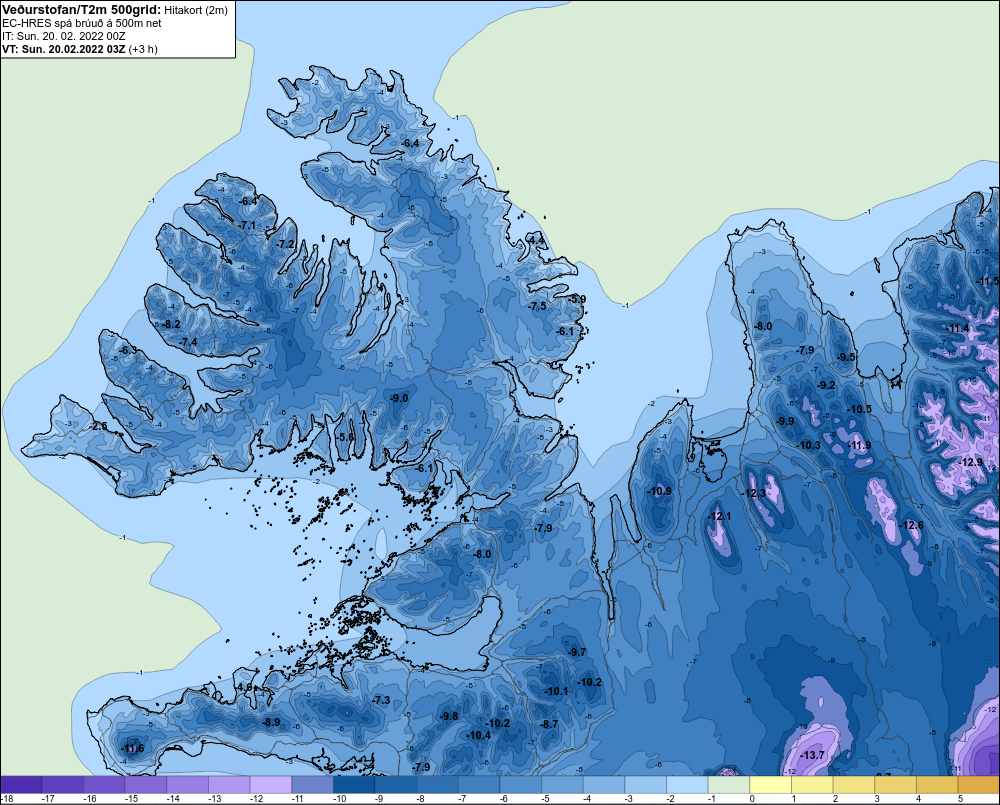Click the -13.7 temperature label
This screenshot has width=1000, height=805.
point(812,755)
